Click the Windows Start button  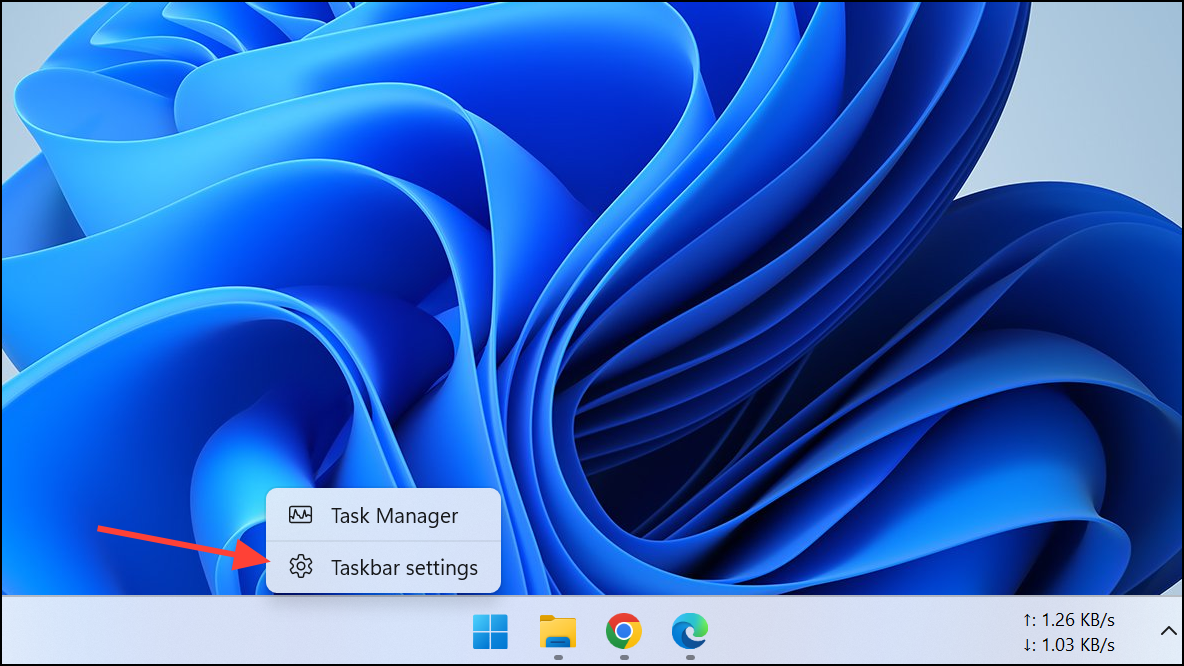click(x=490, y=631)
